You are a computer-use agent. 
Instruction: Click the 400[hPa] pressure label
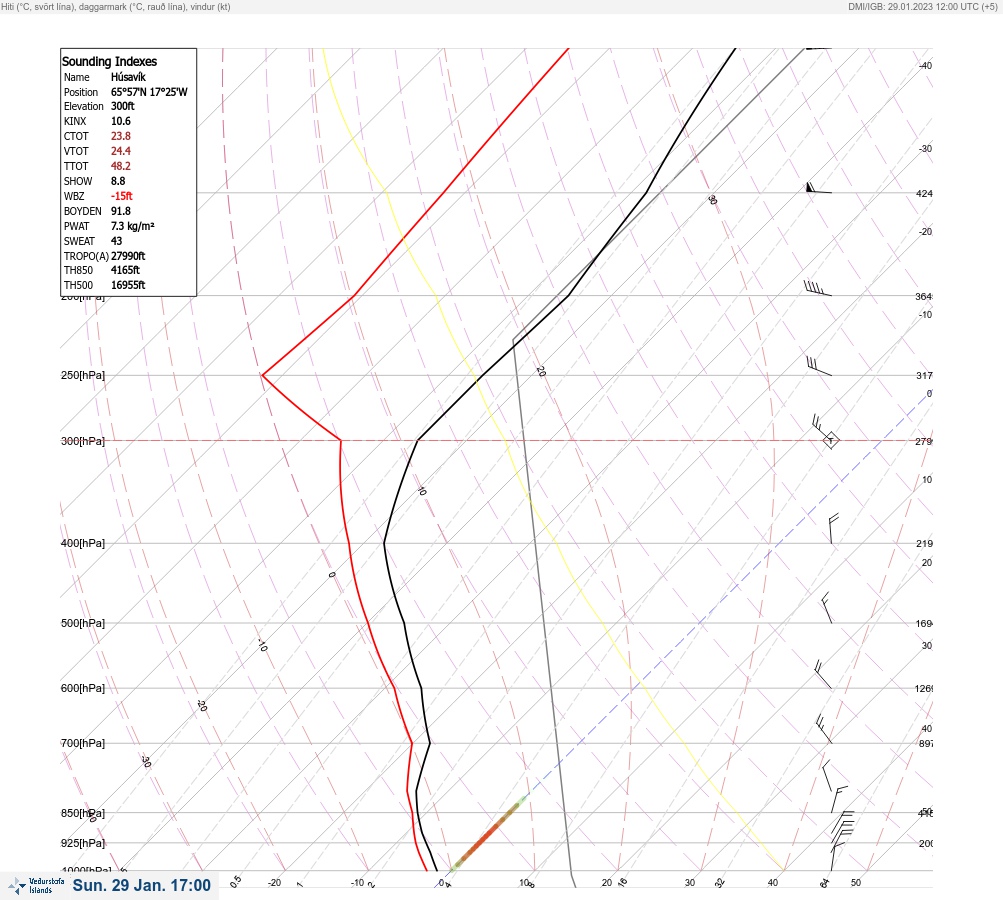[x=83, y=543]
